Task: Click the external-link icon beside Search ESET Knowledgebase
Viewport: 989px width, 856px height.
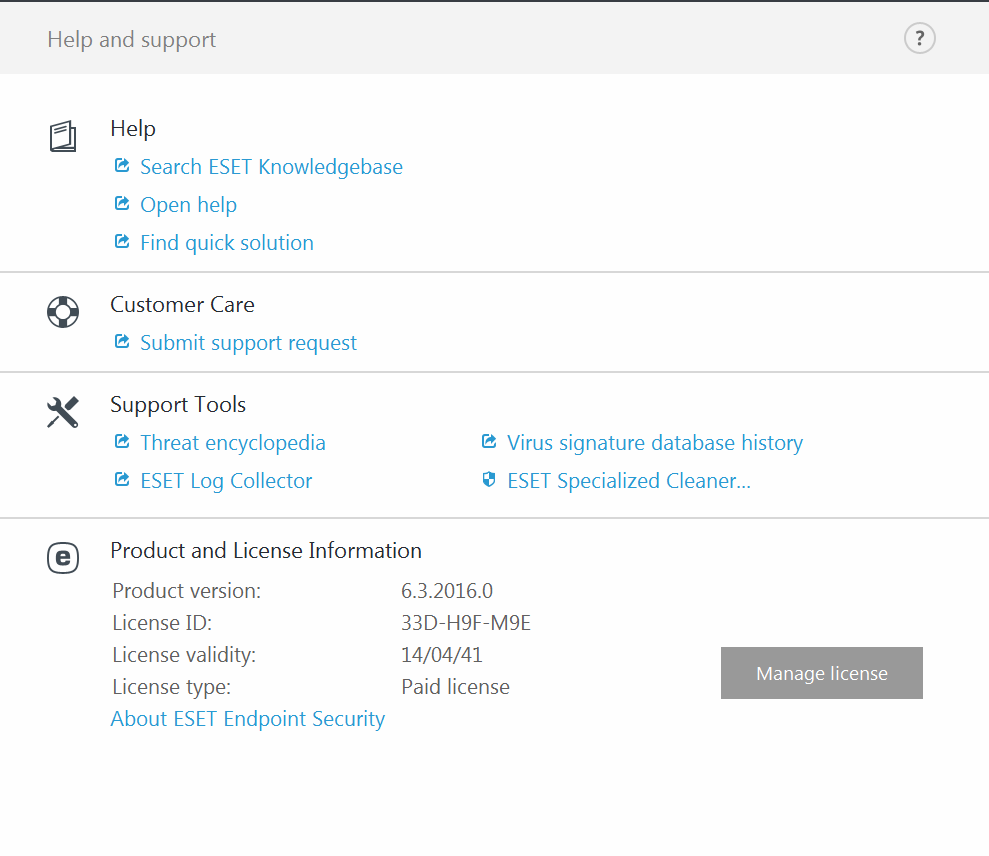Action: coord(122,166)
